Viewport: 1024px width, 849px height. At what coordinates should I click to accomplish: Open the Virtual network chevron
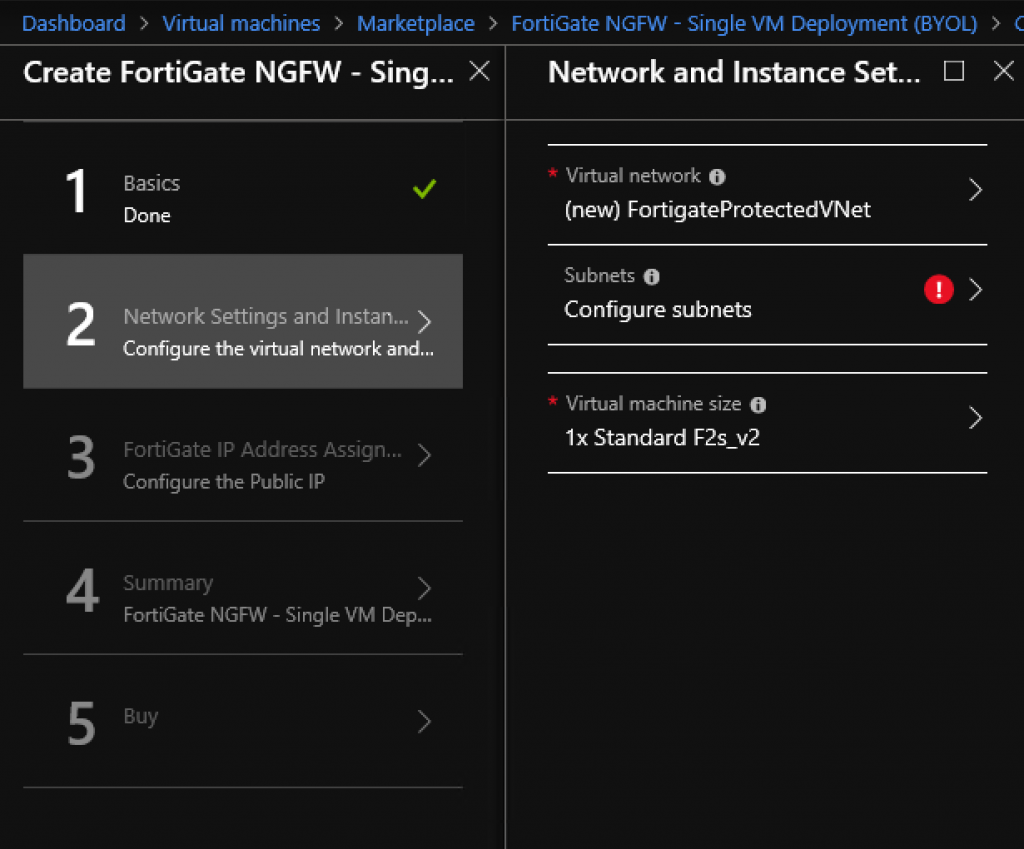click(975, 190)
